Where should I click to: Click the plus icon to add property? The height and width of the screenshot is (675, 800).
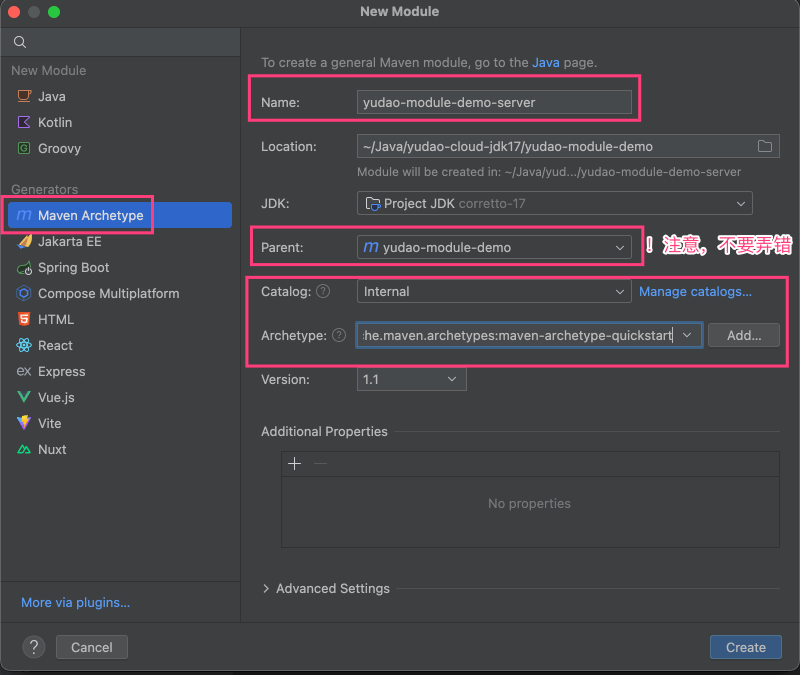[294, 464]
